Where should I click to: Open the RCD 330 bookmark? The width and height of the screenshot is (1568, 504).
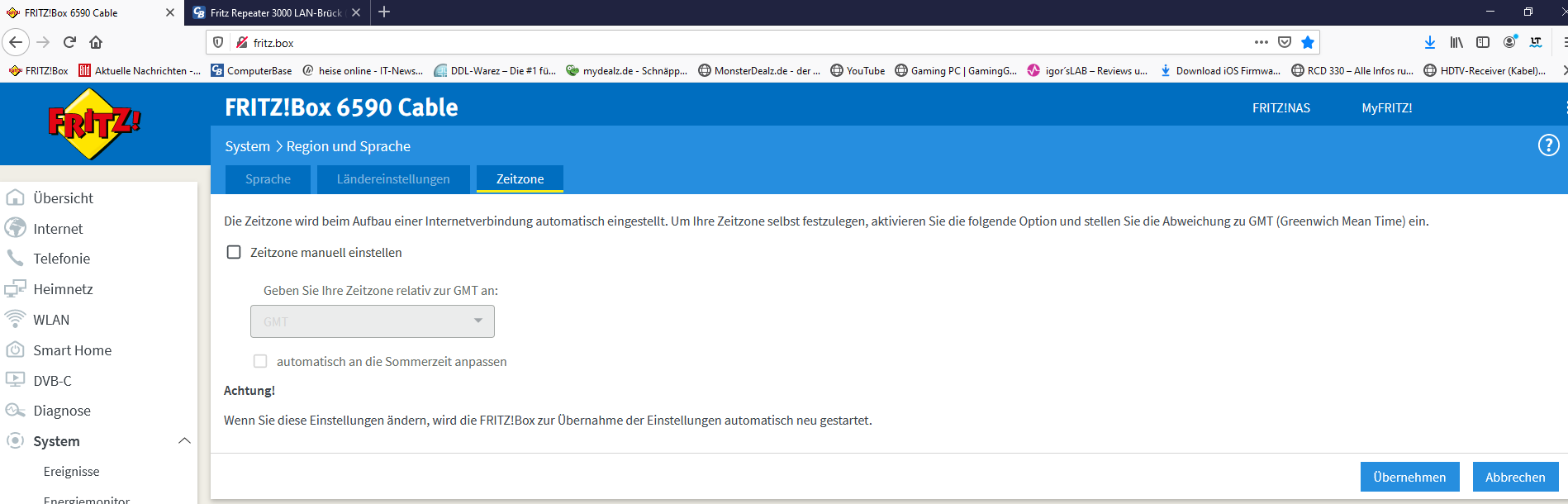tap(1352, 71)
